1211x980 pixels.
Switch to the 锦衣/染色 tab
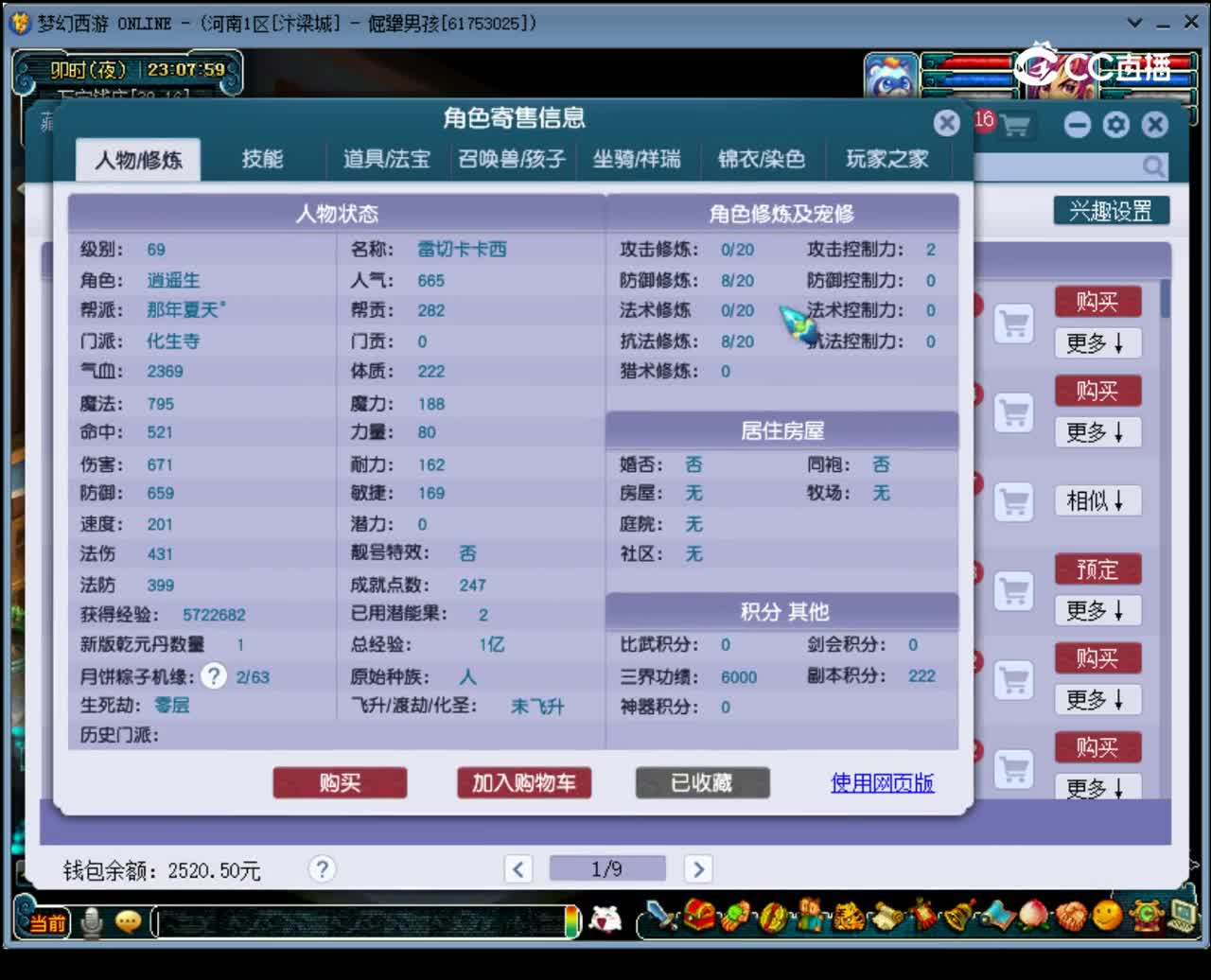pos(761,159)
